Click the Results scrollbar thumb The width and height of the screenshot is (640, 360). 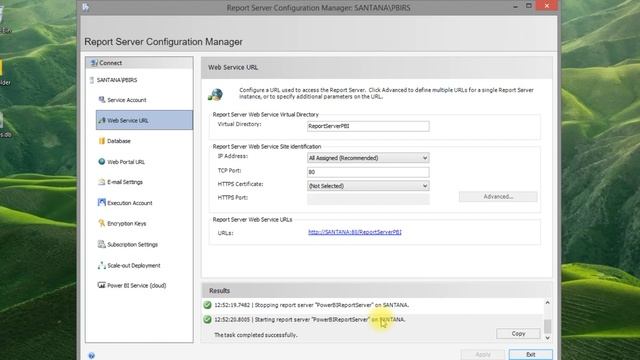[547, 326]
